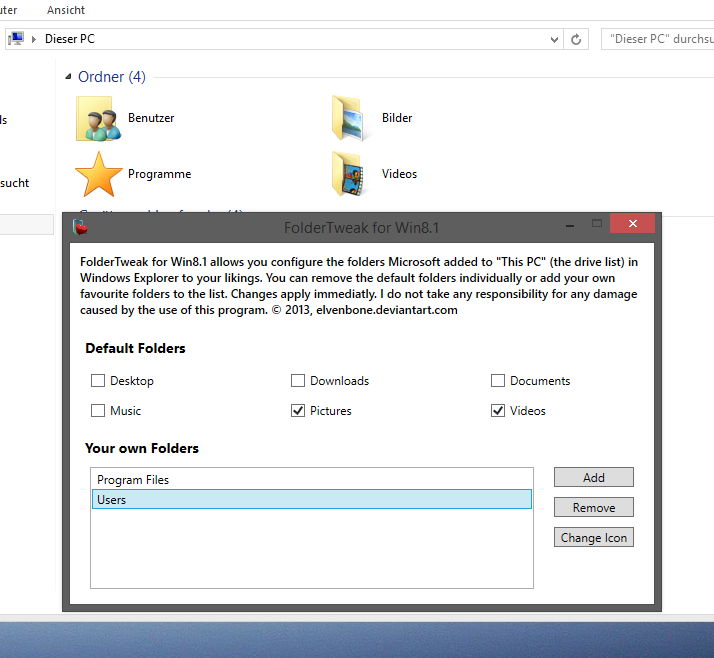Click the Ordner (4) group header text
This screenshot has height=658, width=714.
pos(112,77)
